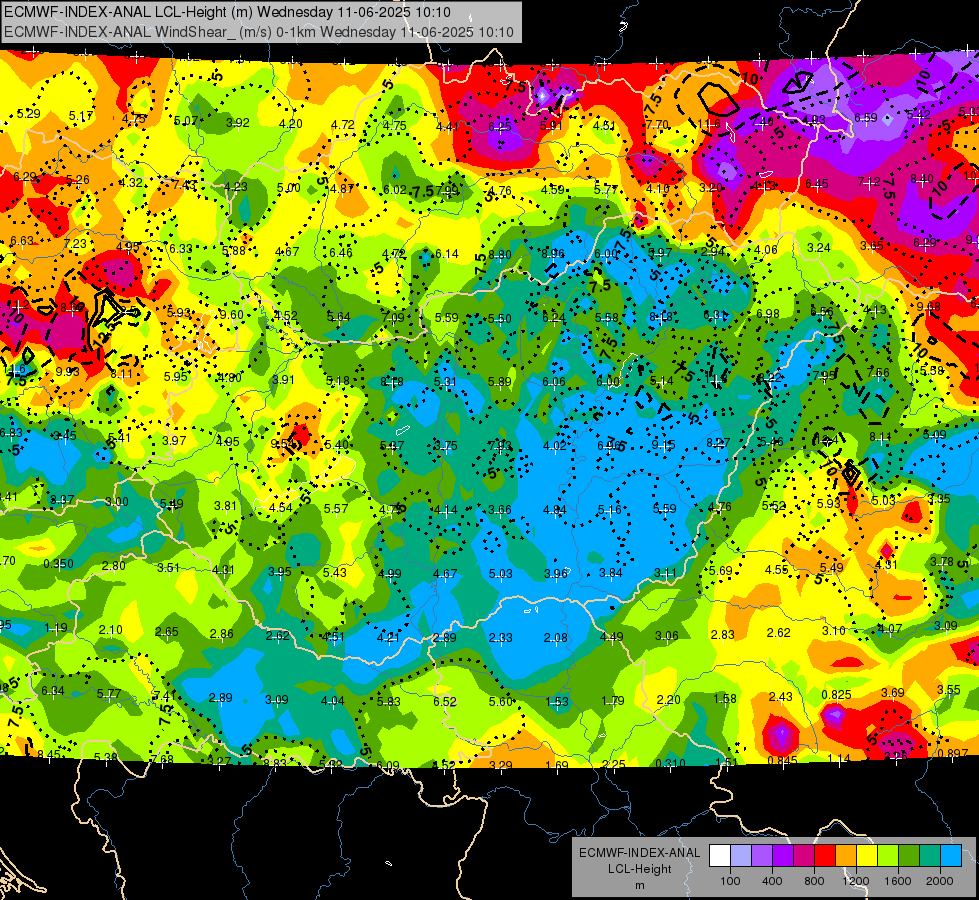Click the wind shear value 4.04
Viewport: 979px width, 900px height.
pos(333,701)
